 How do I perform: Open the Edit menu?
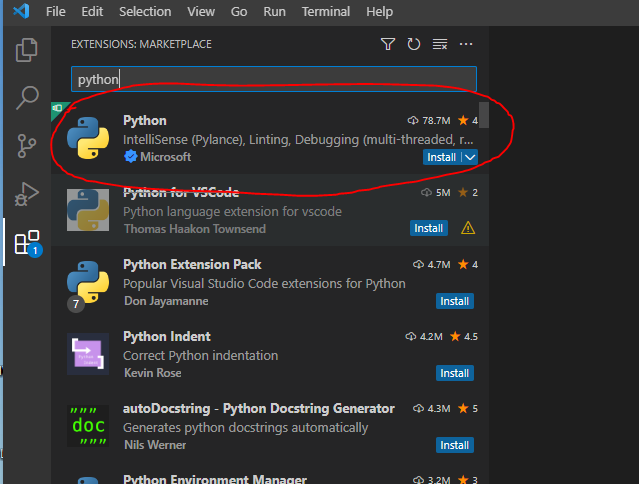click(92, 11)
